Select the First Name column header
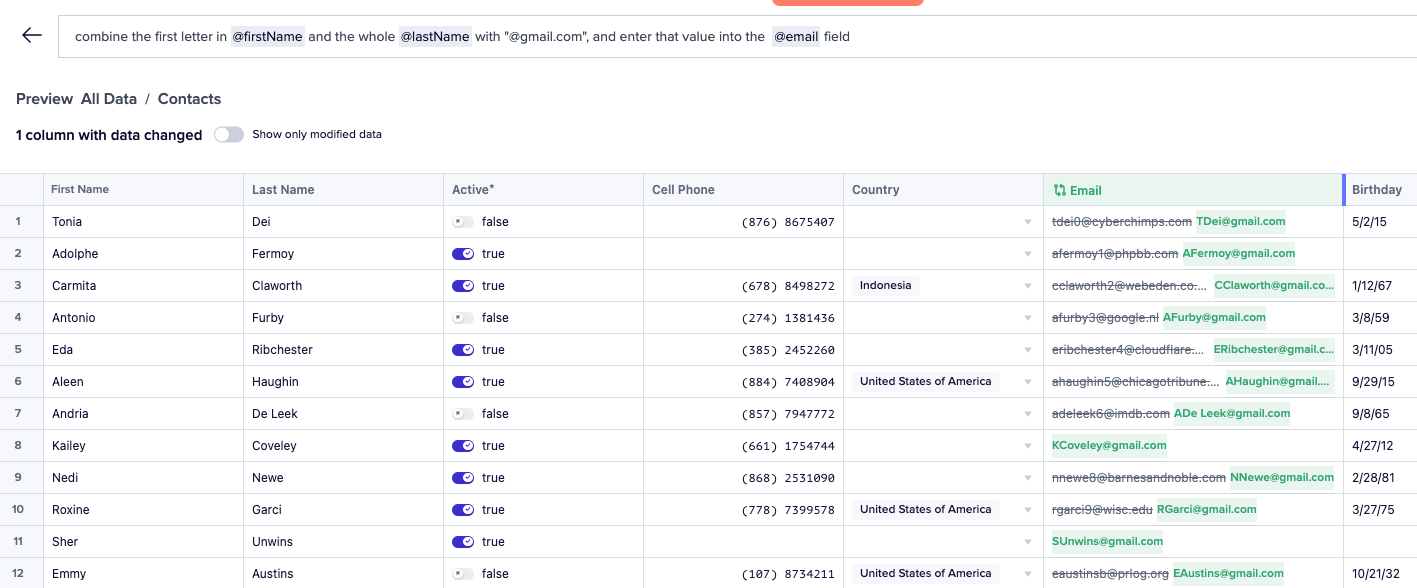Image resolution: width=1417 pixels, height=588 pixels. [x=80, y=190]
